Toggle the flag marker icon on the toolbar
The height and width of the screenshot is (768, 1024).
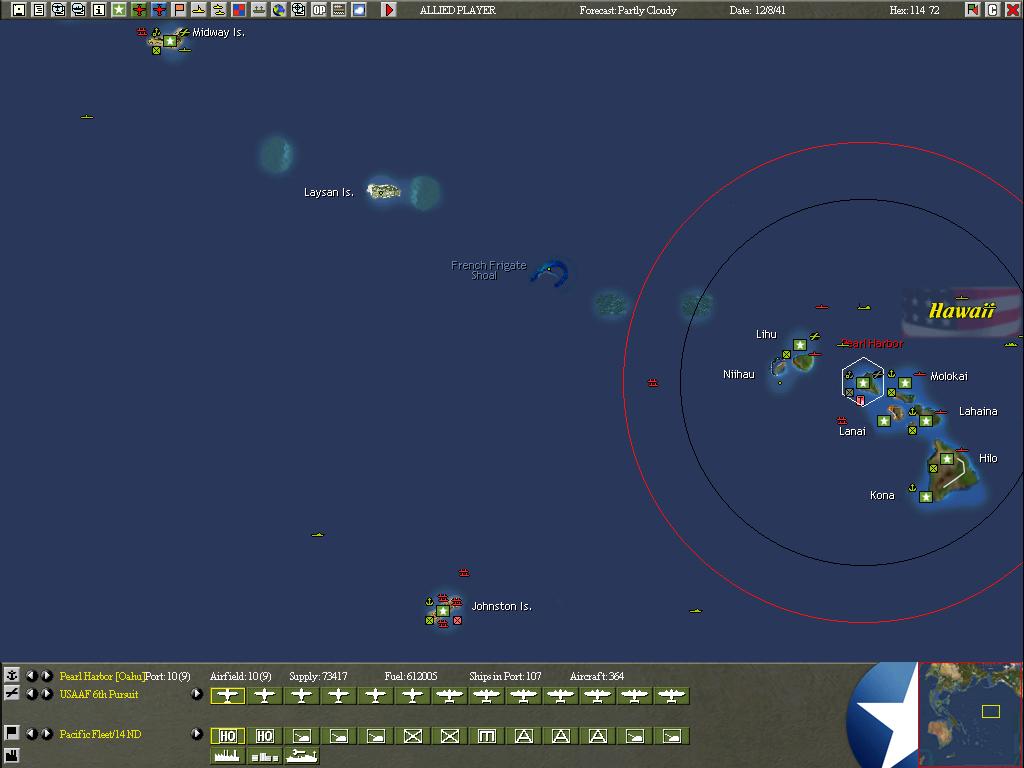pos(178,9)
